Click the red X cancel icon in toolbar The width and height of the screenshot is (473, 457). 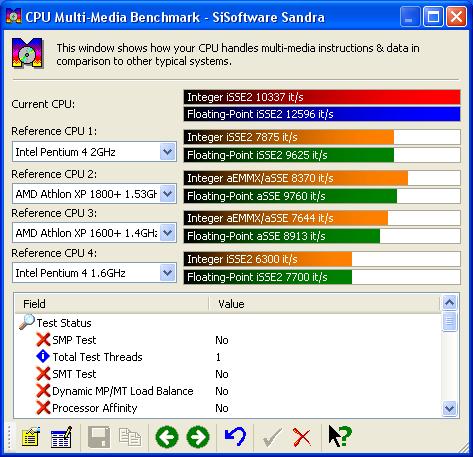click(x=302, y=437)
